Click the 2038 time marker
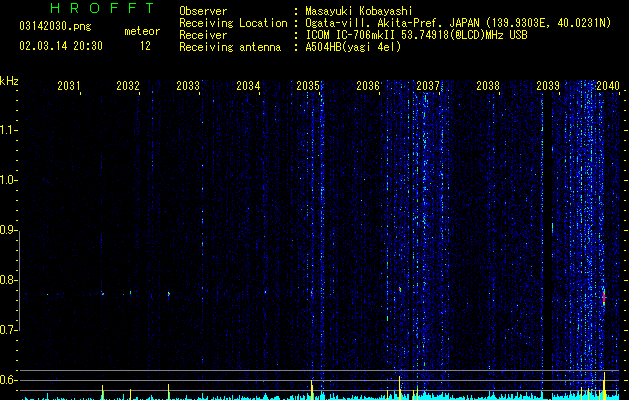The image size is (629, 400). [488, 86]
